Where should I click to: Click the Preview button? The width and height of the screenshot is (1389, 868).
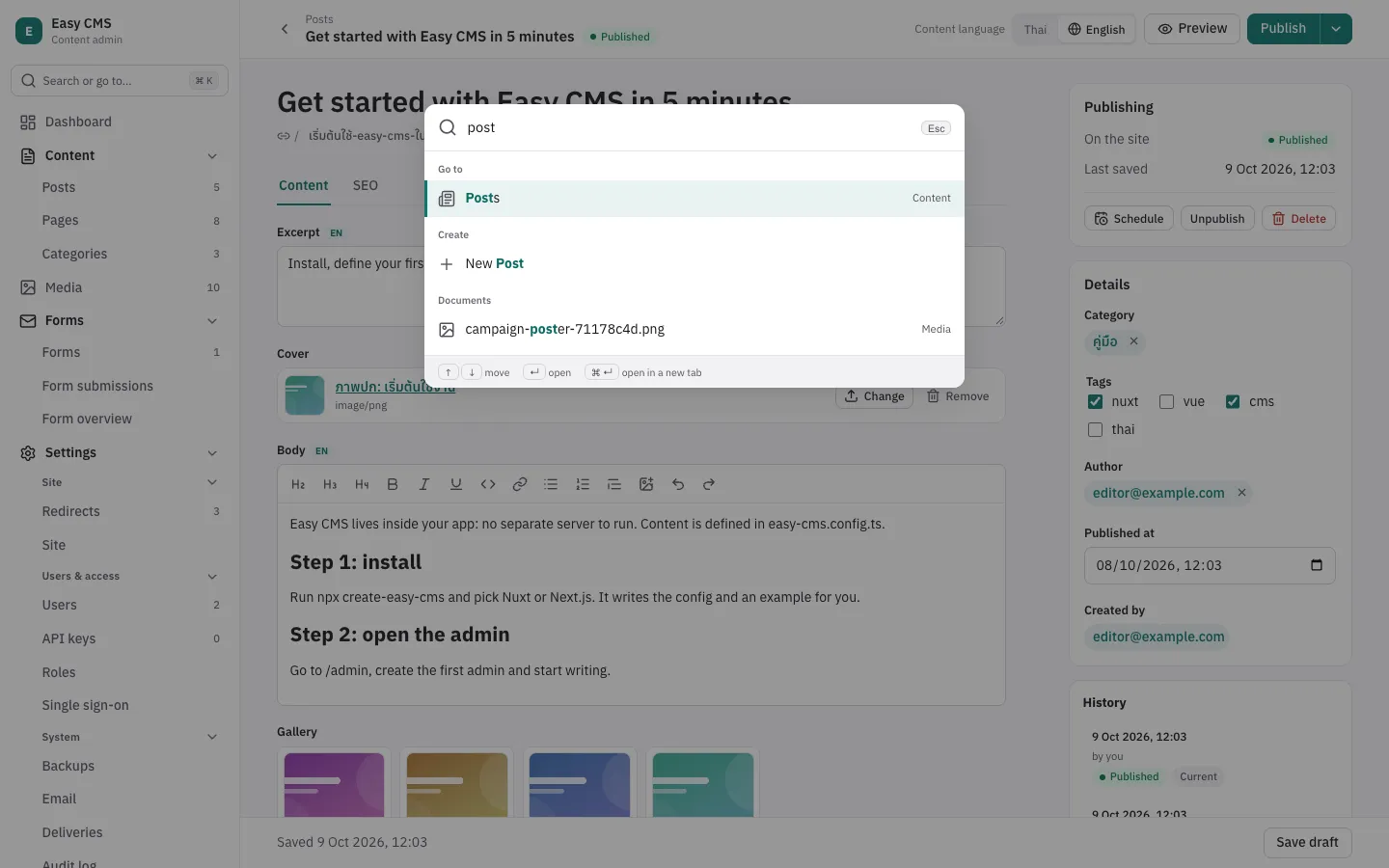pos(1192,29)
